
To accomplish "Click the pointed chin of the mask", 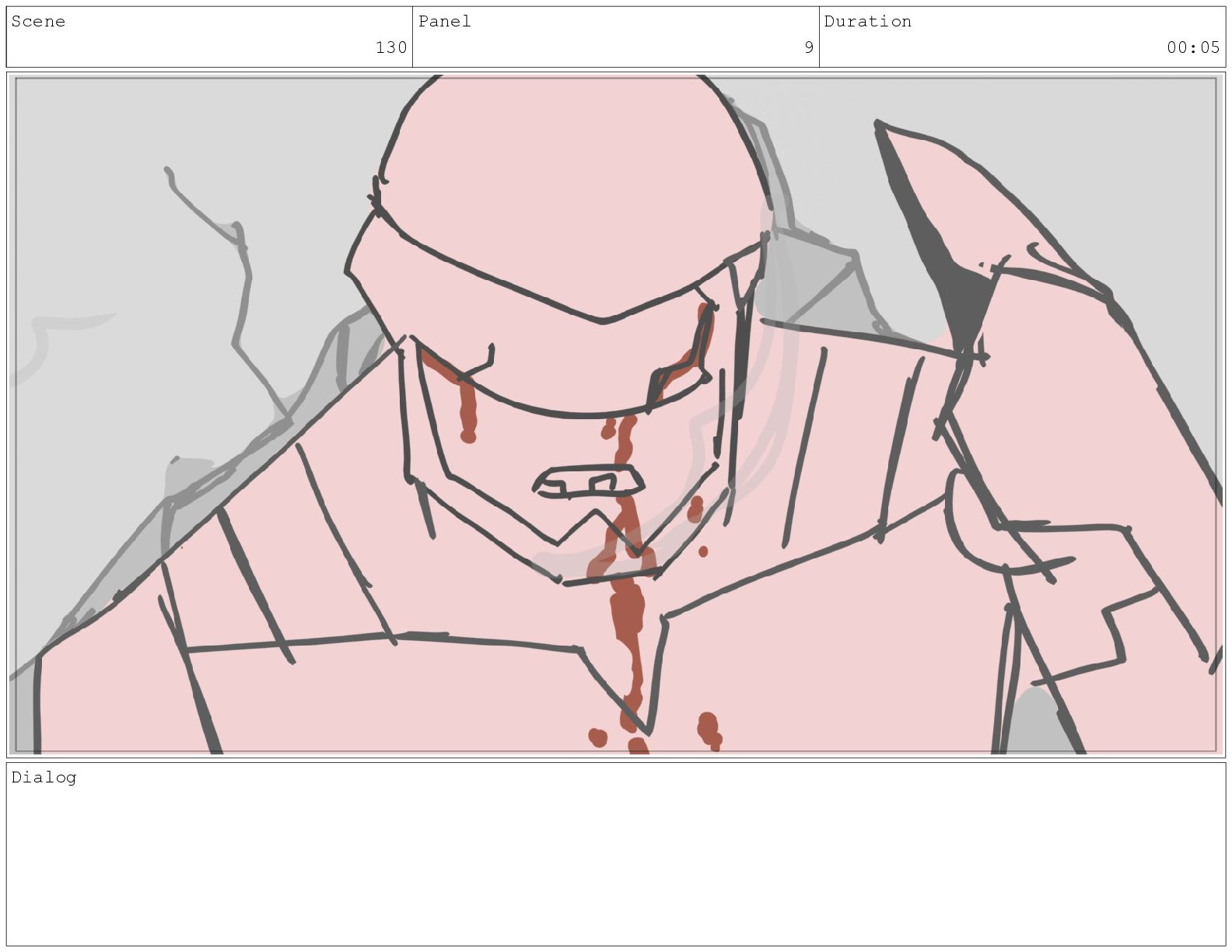I will pyautogui.click(x=595, y=537).
